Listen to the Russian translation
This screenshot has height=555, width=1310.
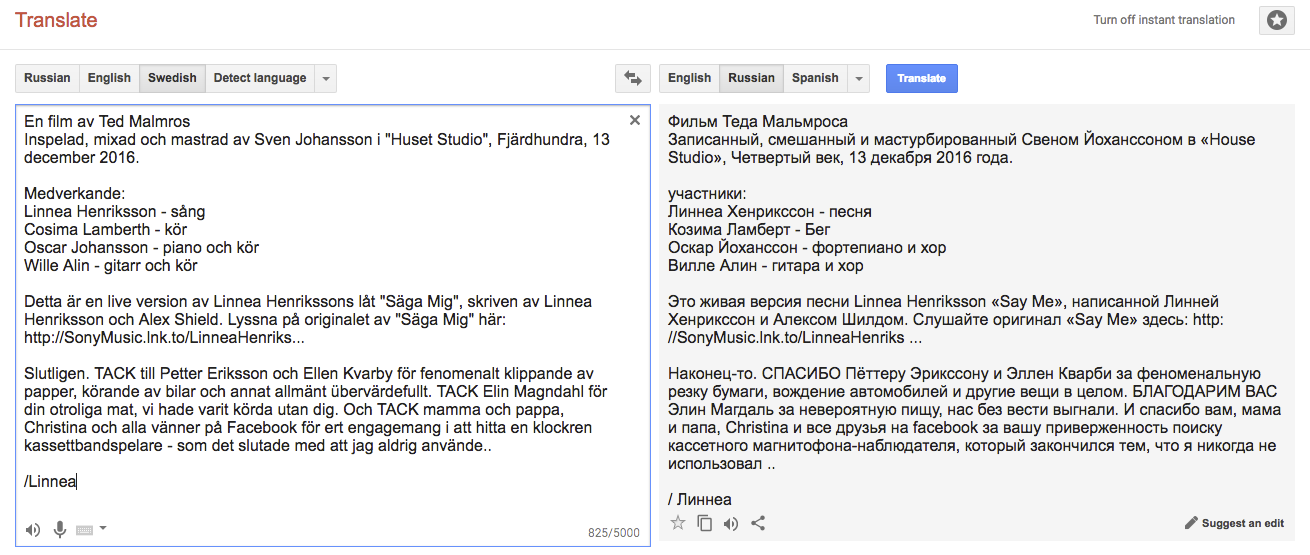point(731,523)
